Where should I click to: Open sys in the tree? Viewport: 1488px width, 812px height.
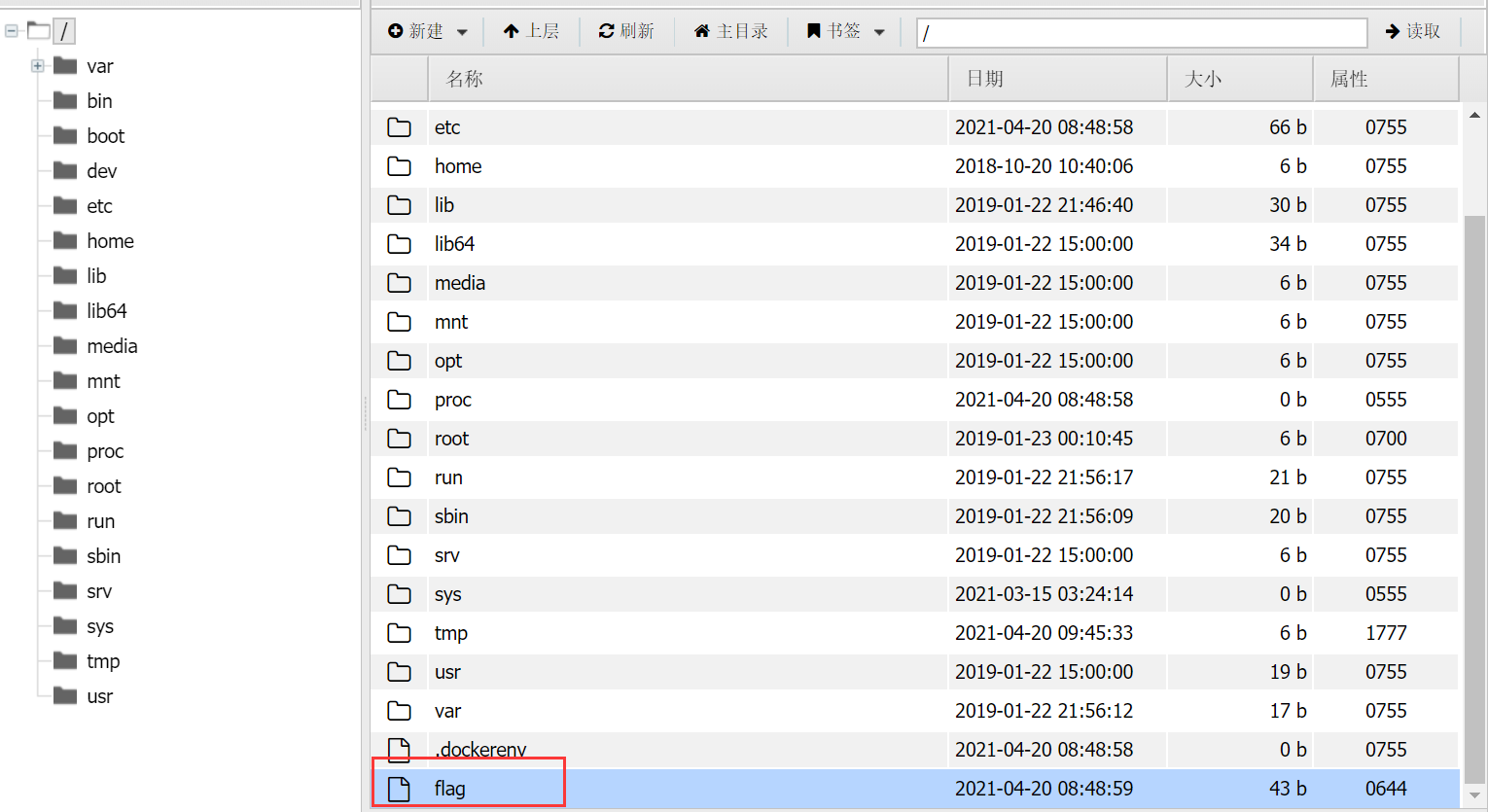pos(99,626)
